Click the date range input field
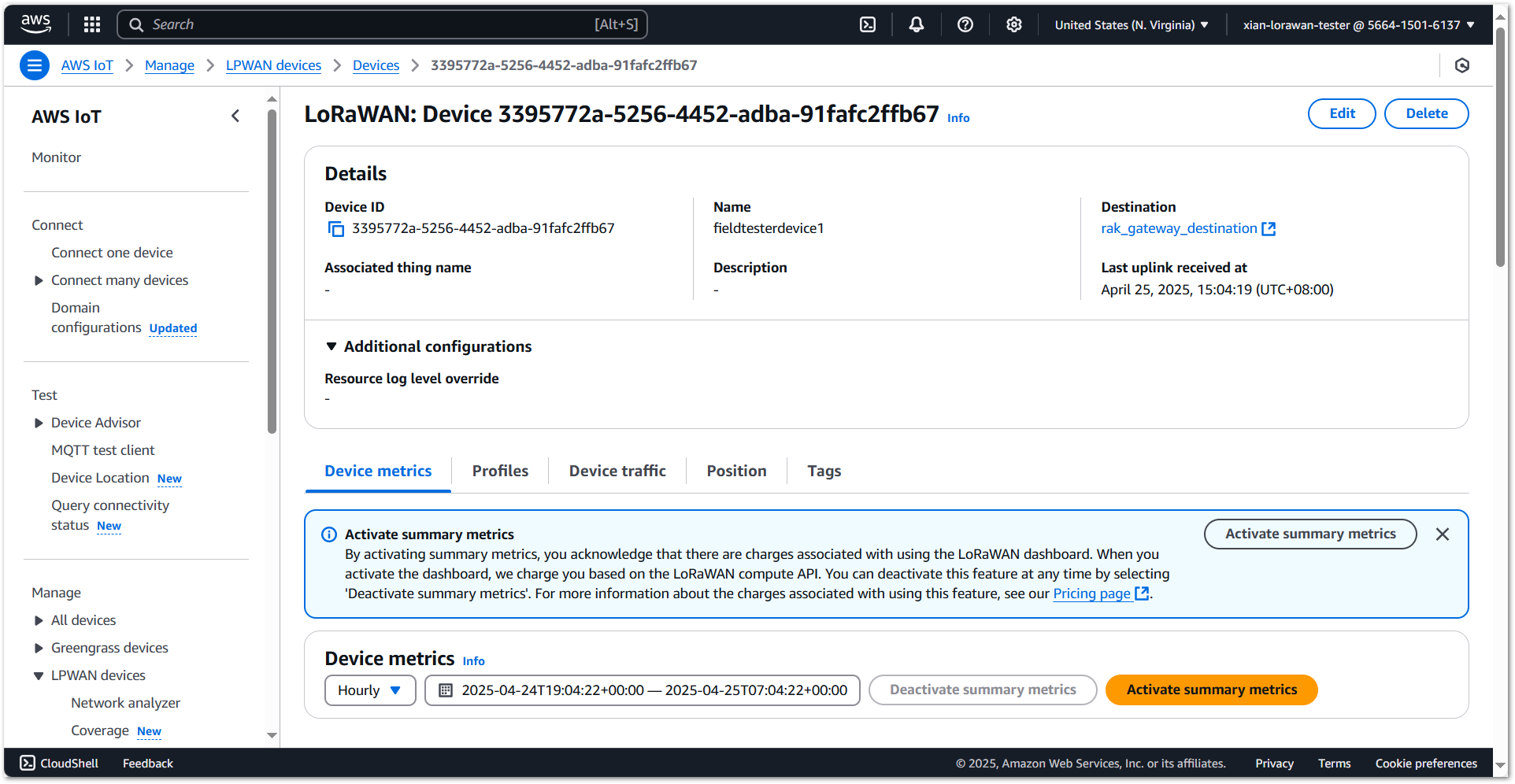1515x784 pixels. coord(642,690)
